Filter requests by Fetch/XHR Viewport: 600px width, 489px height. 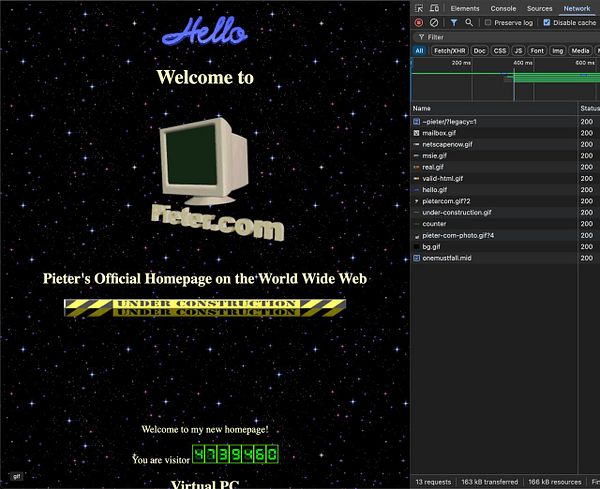coord(450,51)
